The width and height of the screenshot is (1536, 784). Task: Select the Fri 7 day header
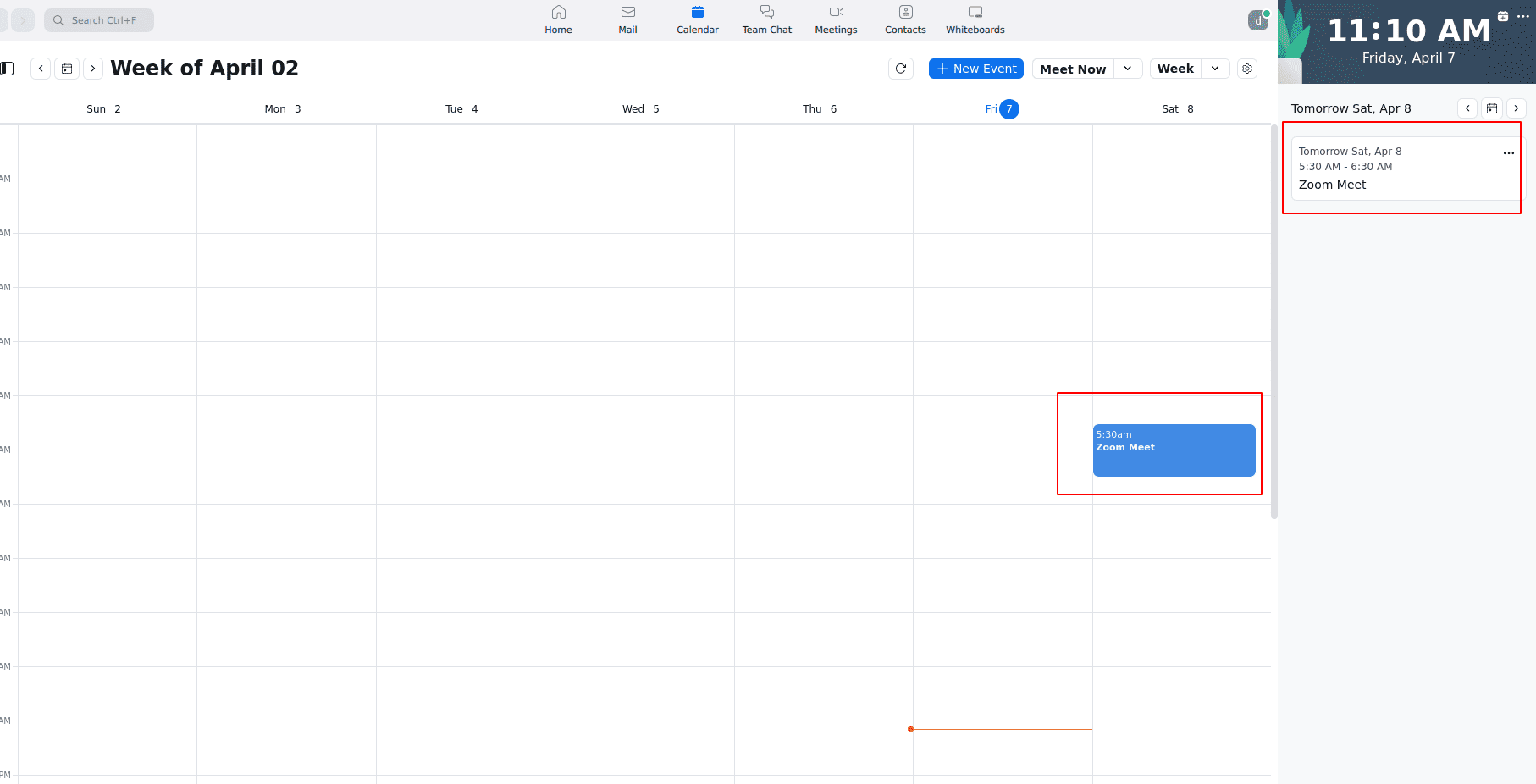(1003, 109)
